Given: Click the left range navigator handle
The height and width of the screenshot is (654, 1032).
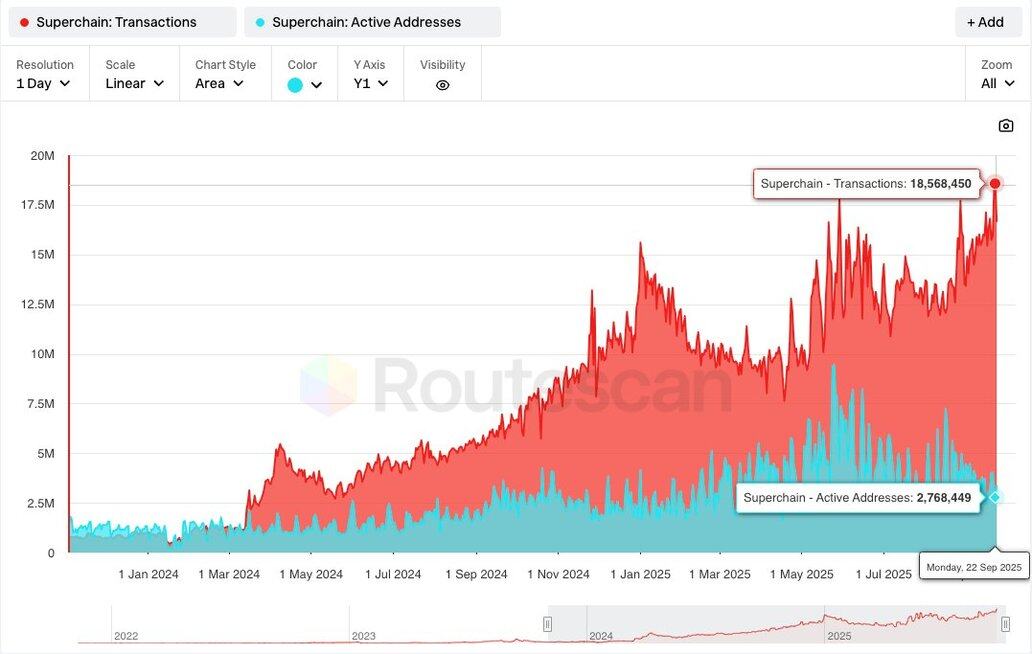Looking at the screenshot, I should 547,624.
